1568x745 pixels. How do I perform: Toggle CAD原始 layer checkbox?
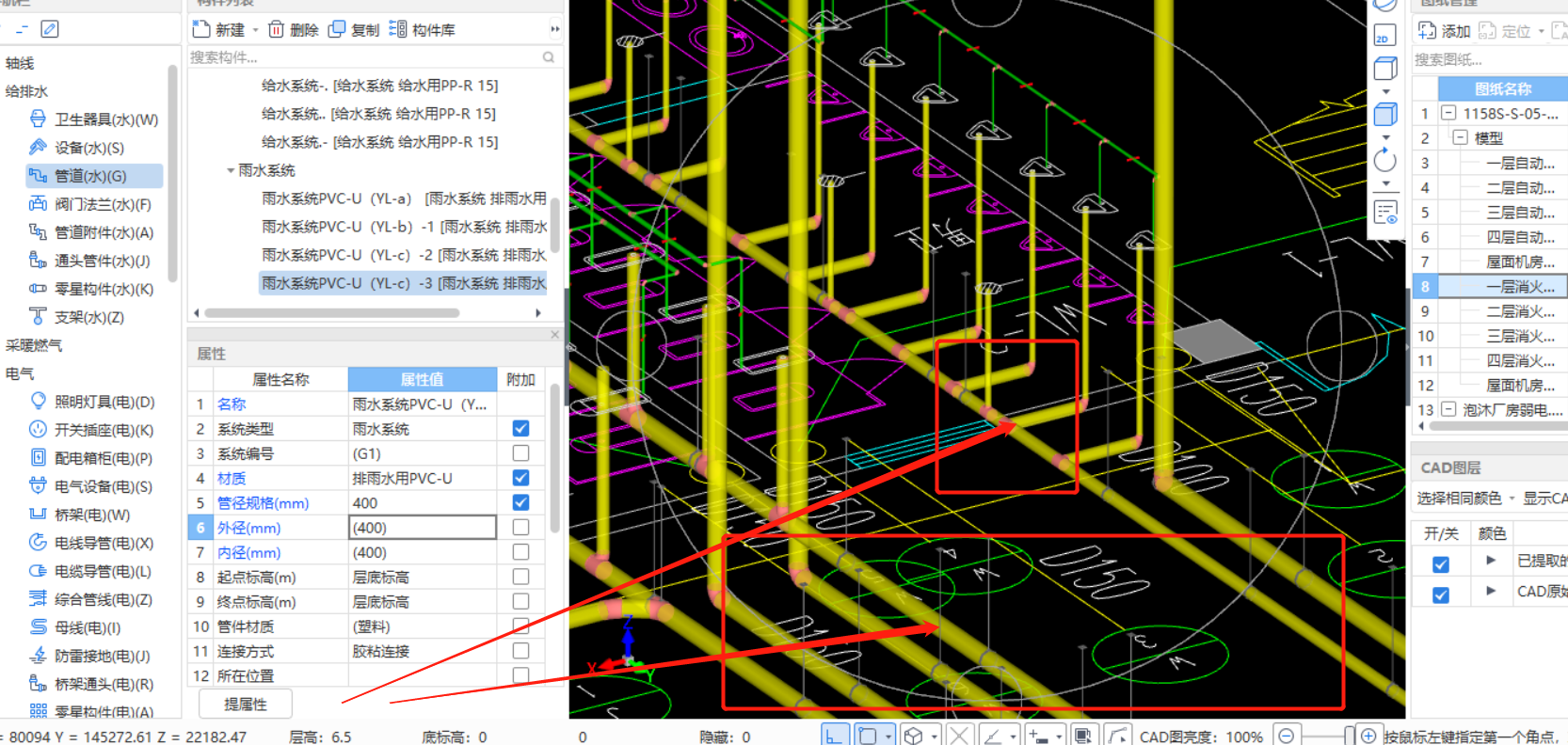(1441, 595)
